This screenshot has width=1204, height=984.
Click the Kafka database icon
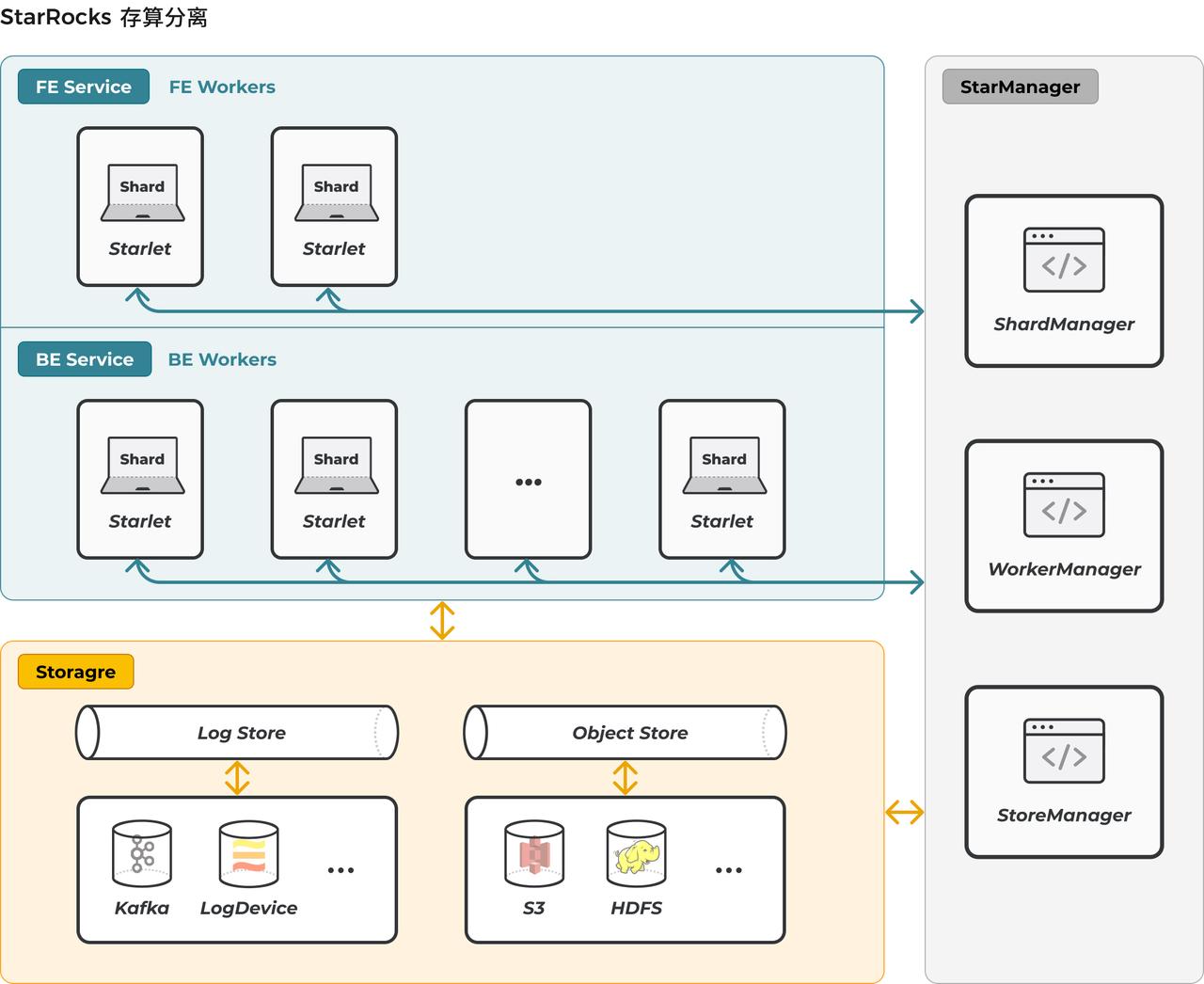tap(142, 854)
